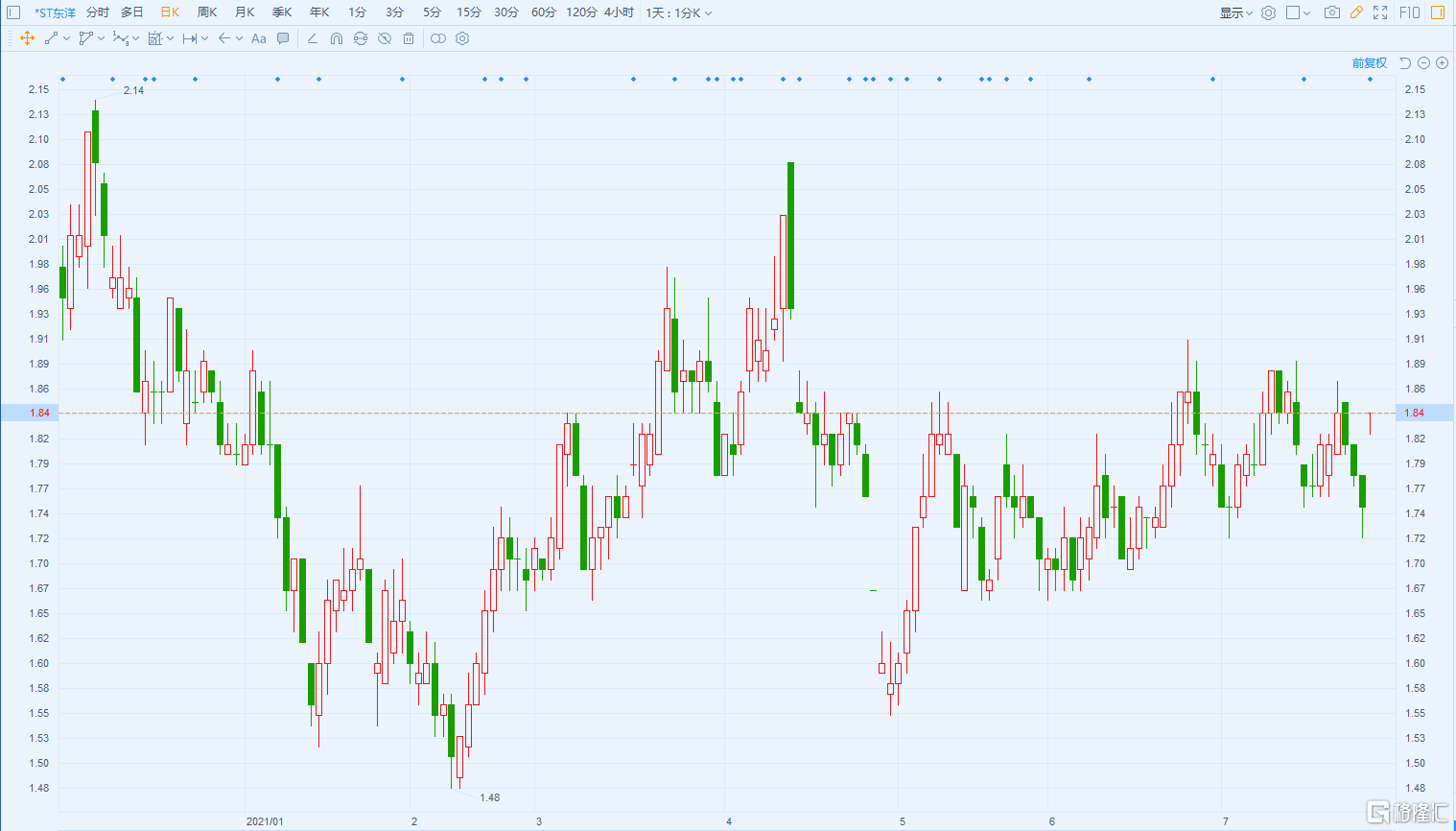Zoom out the chart with minus icon
Image resolution: width=1456 pixels, height=831 pixels.
1424,63
